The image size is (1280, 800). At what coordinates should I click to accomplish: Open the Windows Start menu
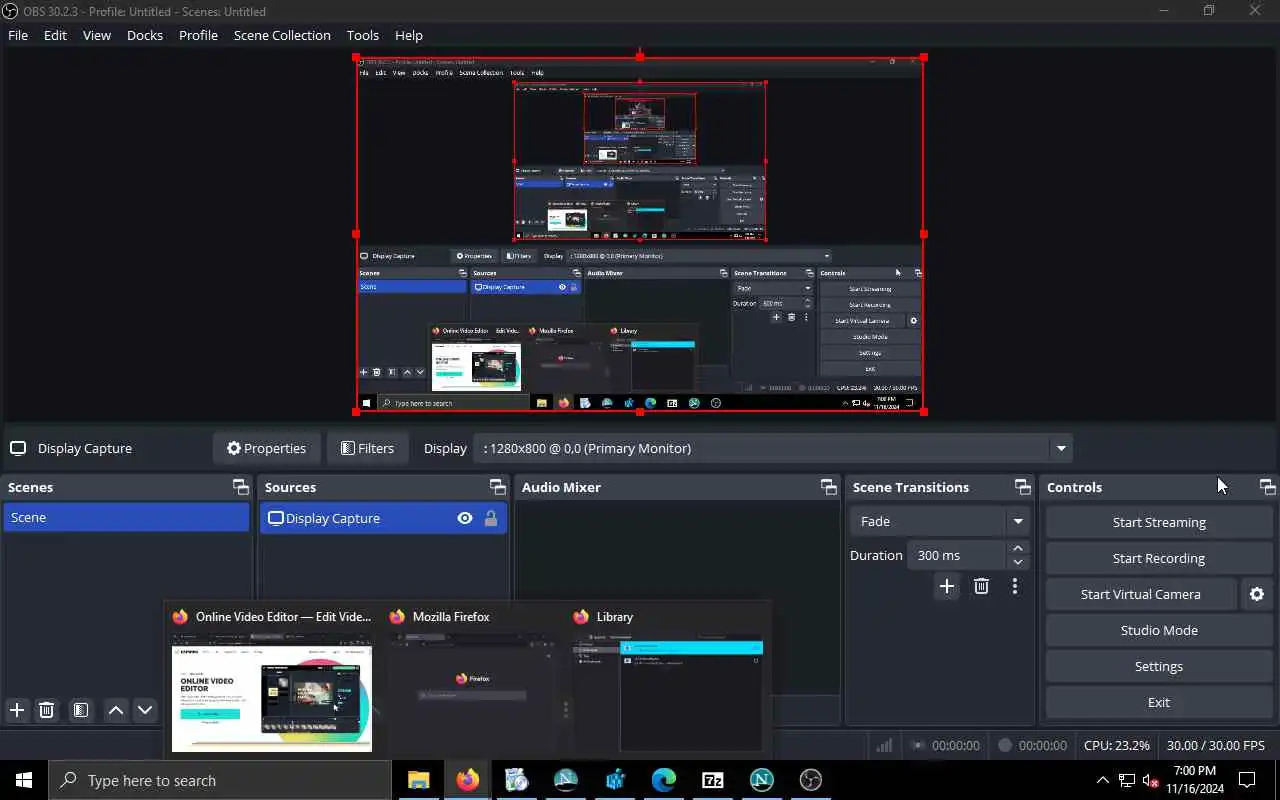click(24, 780)
